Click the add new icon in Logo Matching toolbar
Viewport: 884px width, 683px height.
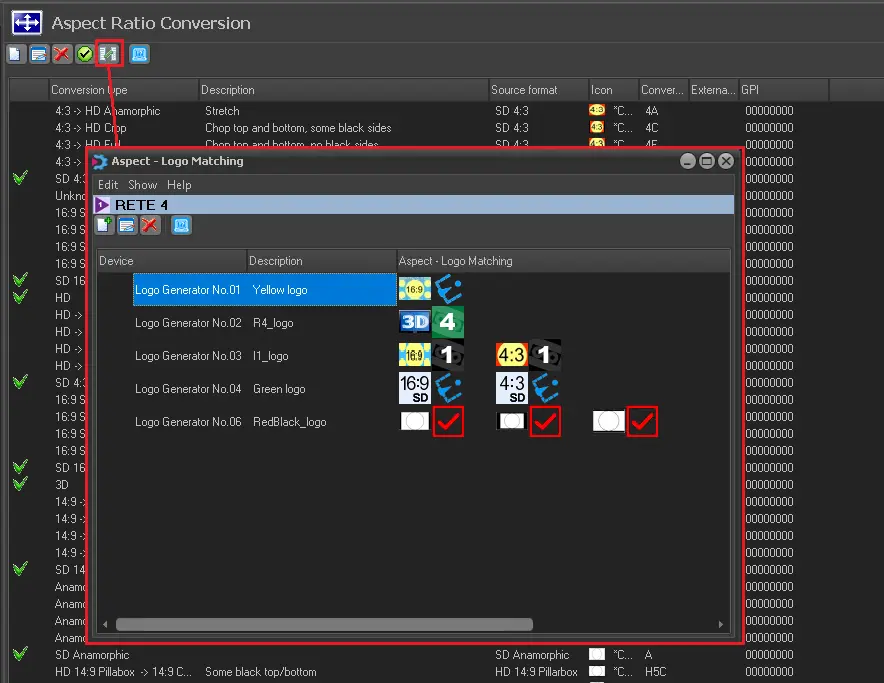click(104, 225)
